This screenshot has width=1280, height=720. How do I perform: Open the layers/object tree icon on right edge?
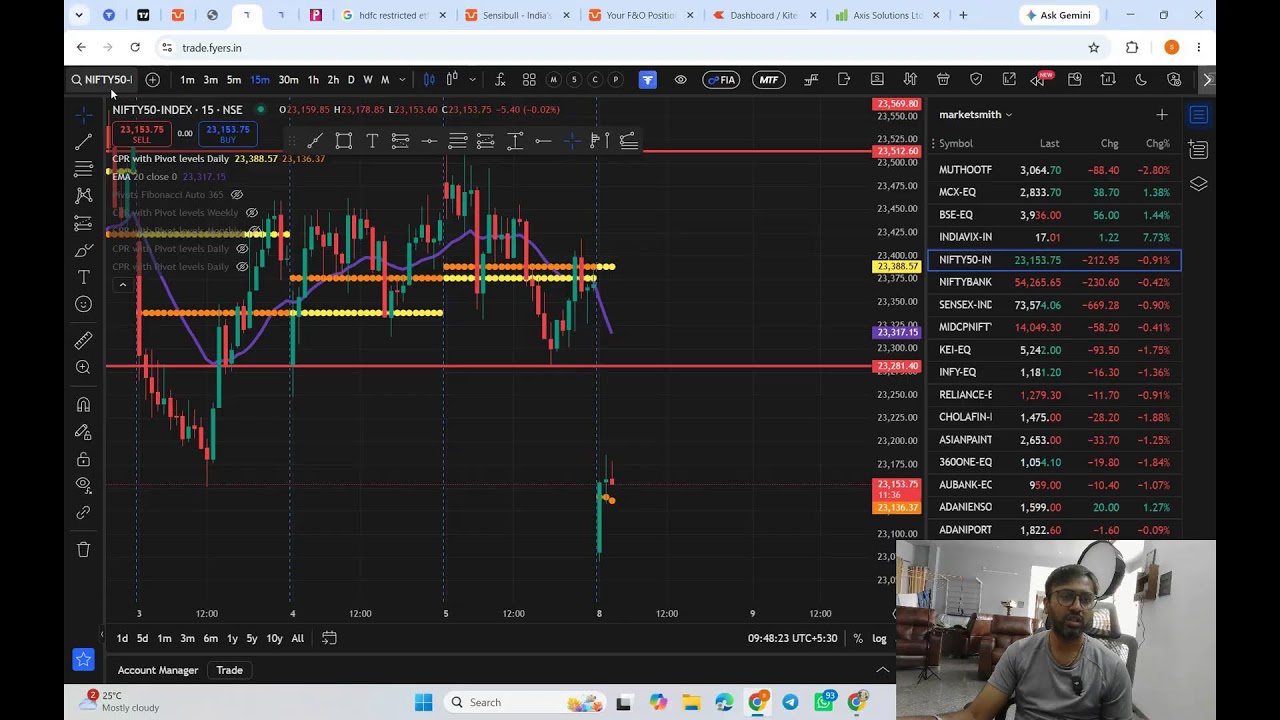point(1198,184)
